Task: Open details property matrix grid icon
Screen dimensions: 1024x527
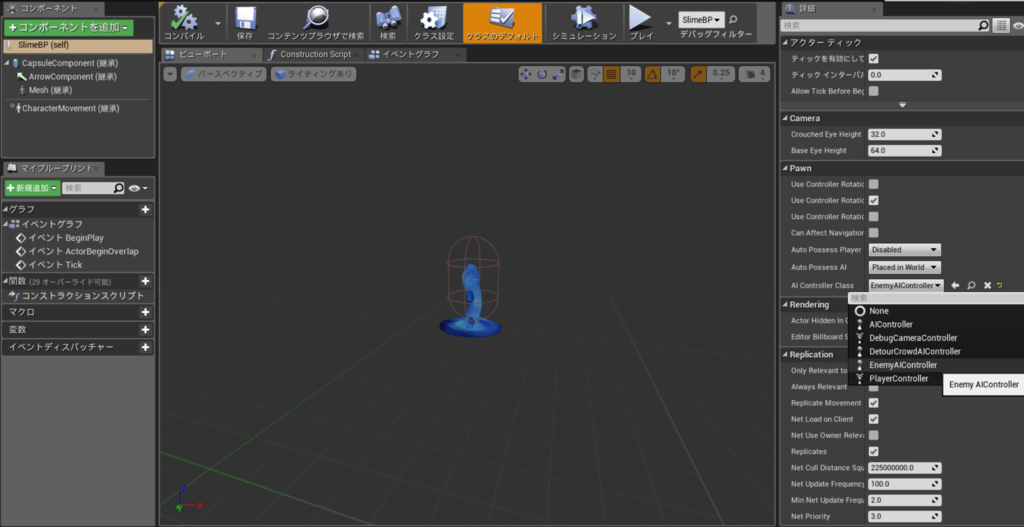Action: 1000,25
